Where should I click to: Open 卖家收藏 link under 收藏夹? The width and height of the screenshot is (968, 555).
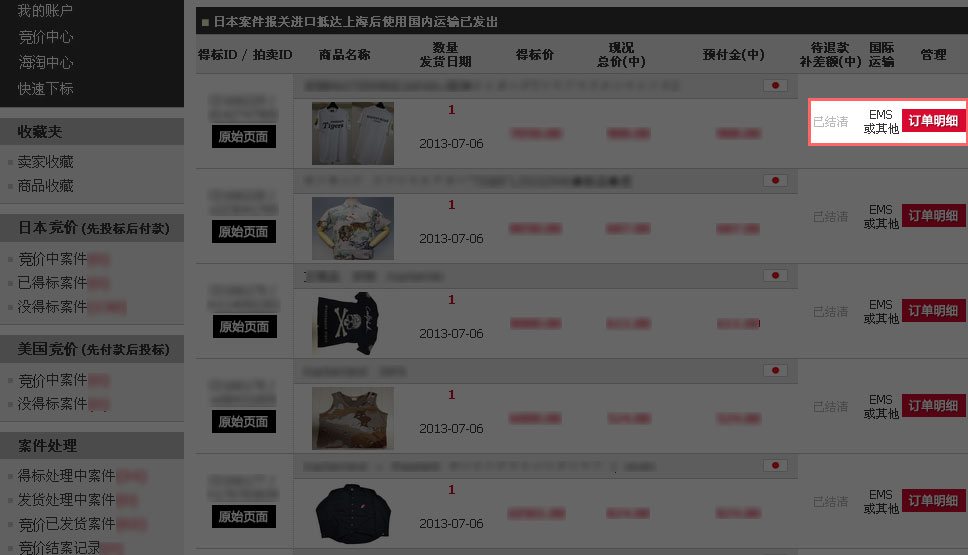46,162
